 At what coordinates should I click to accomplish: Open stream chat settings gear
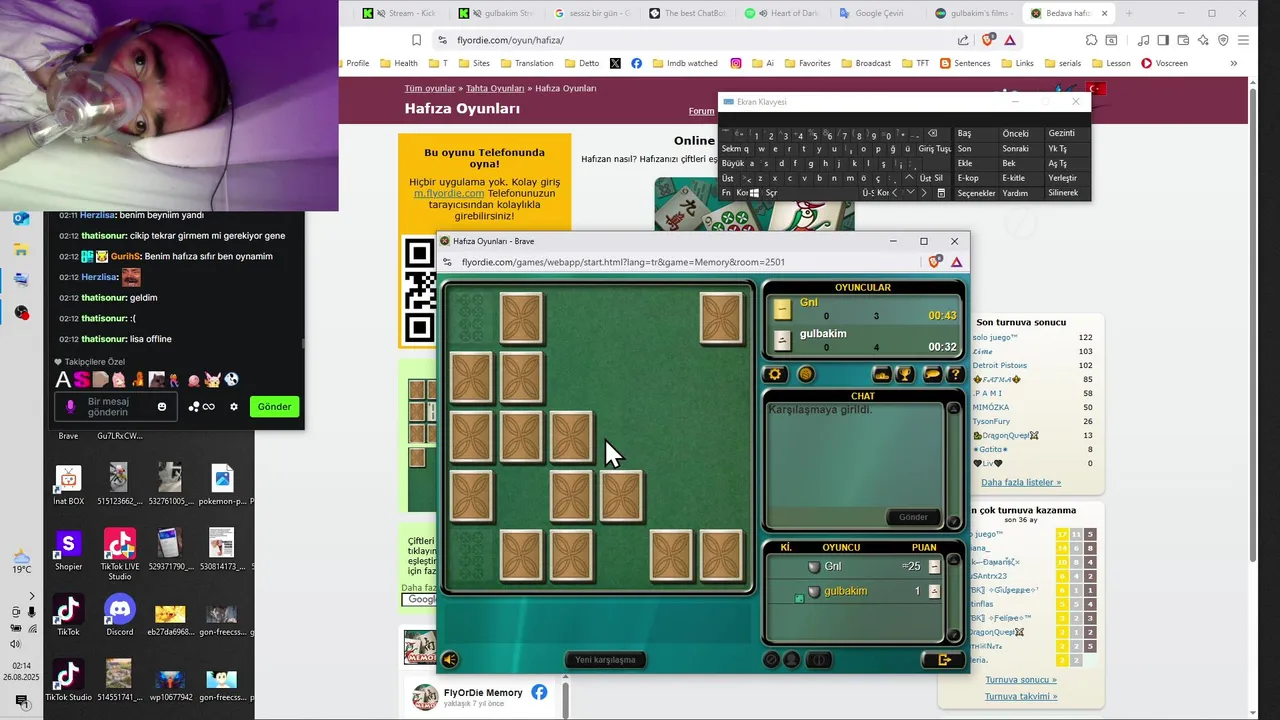click(234, 407)
